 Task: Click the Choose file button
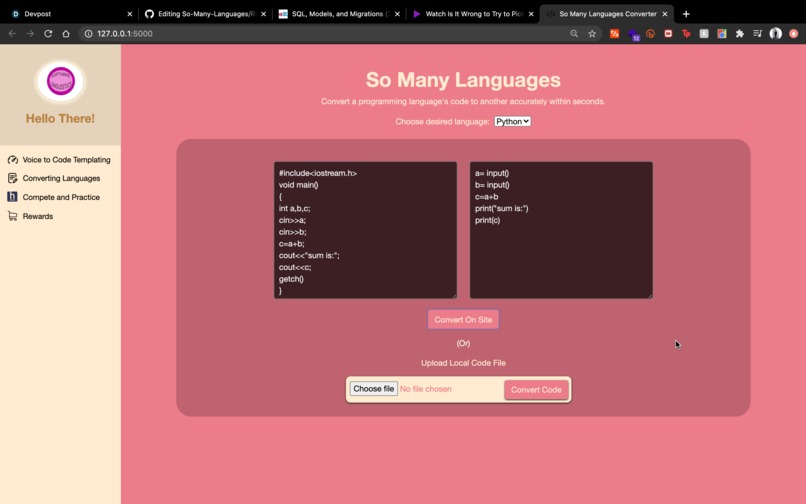click(374, 389)
